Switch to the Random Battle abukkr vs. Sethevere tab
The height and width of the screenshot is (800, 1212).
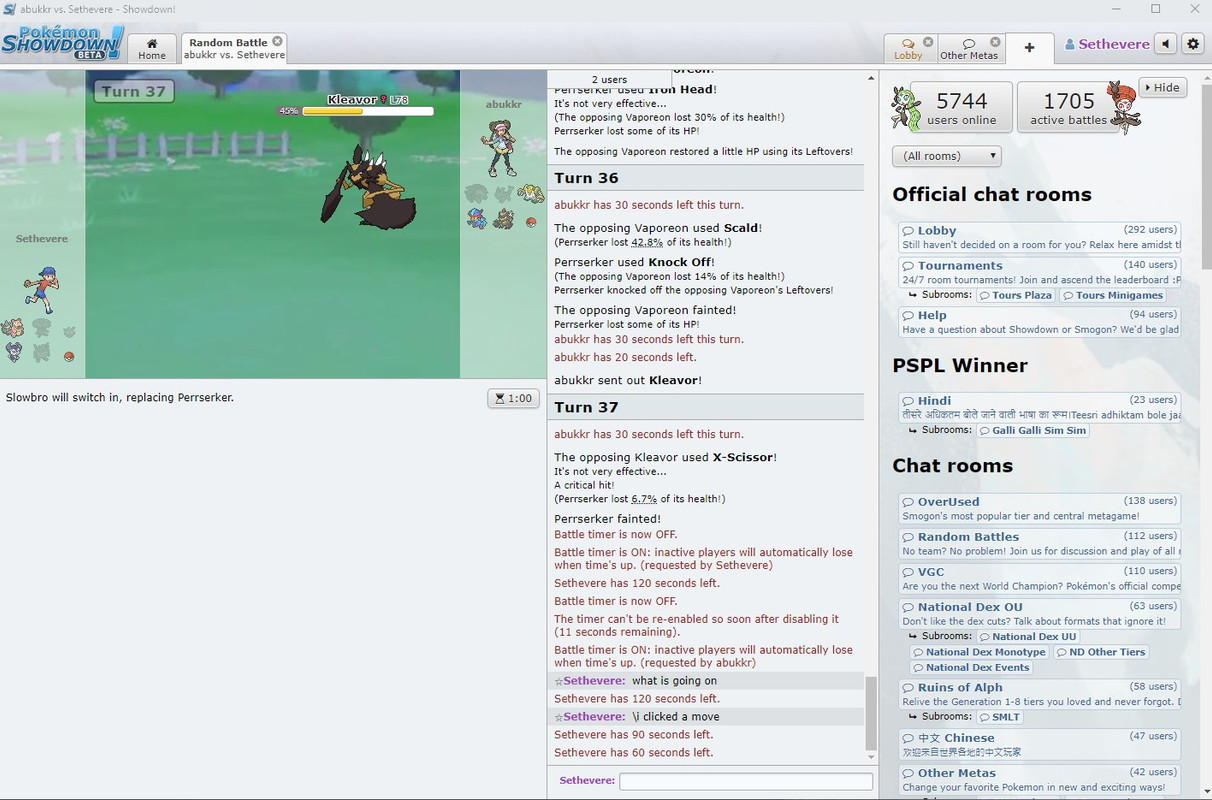point(234,48)
